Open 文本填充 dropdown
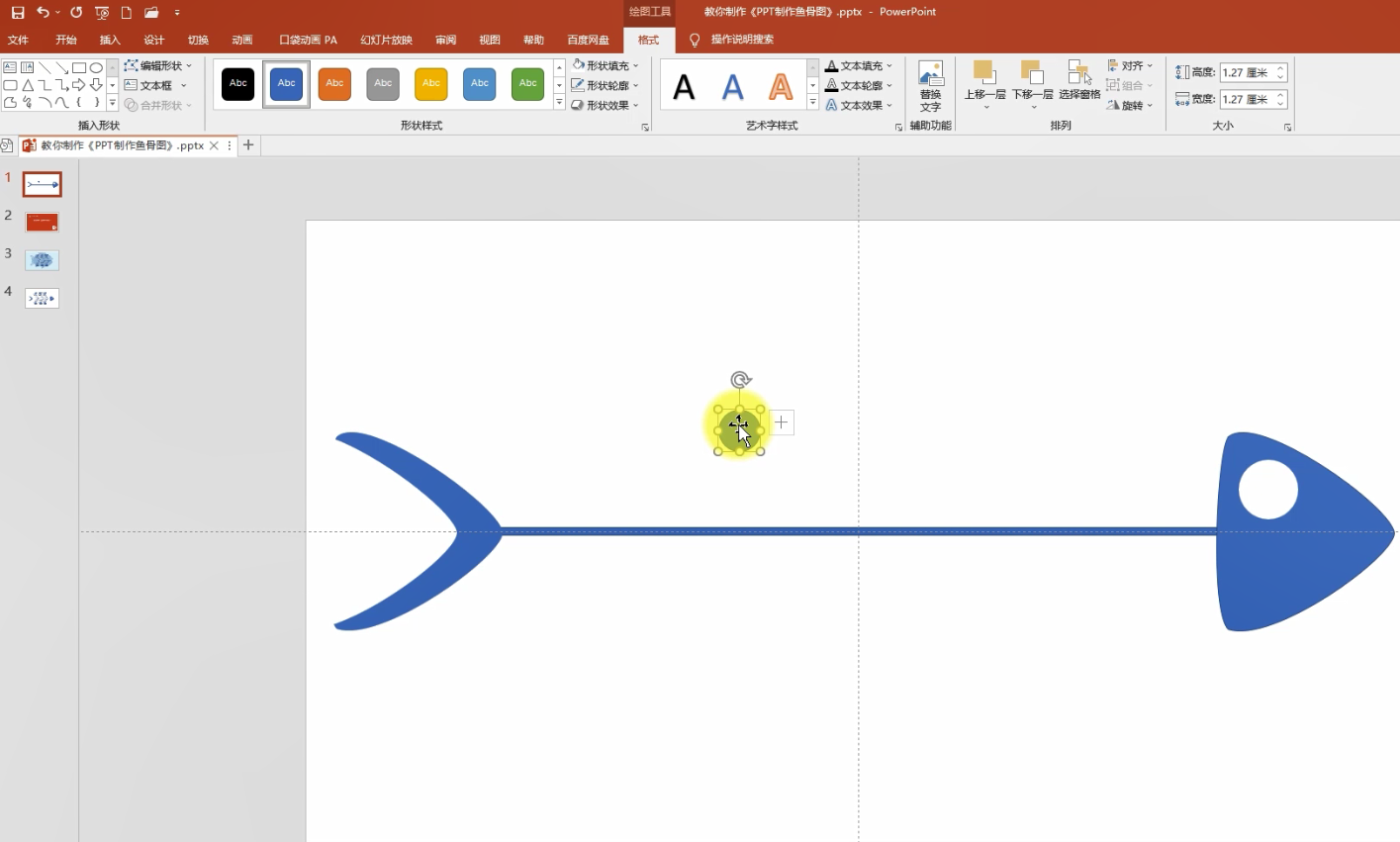 860,66
